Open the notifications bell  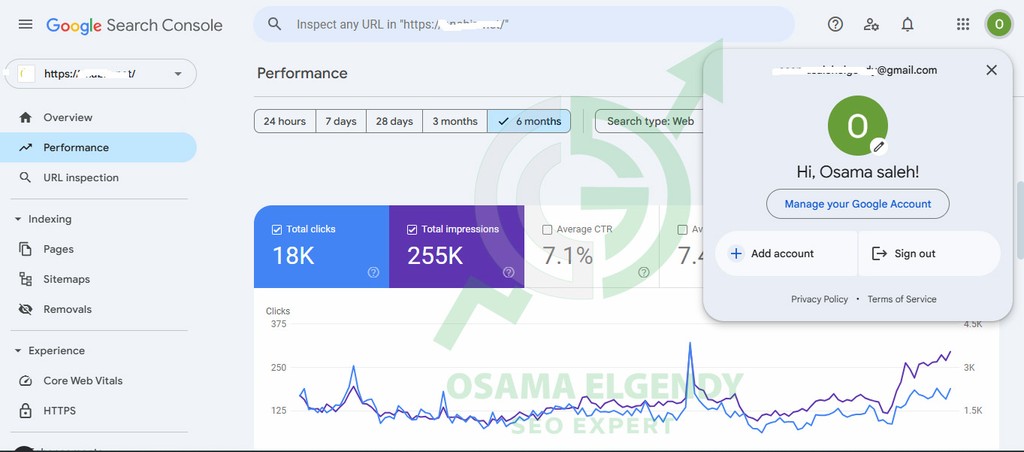pos(907,24)
